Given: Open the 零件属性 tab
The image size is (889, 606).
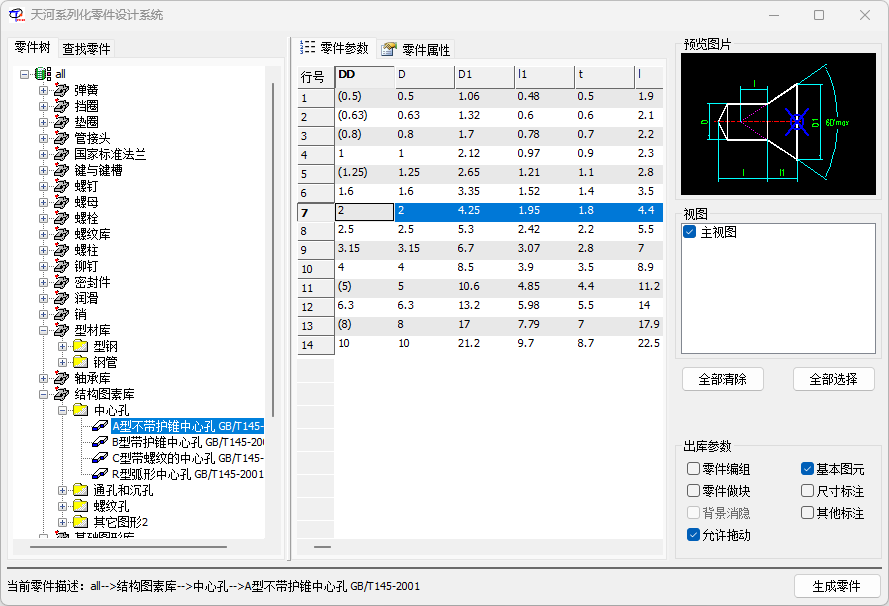Looking at the screenshot, I should [x=416, y=50].
